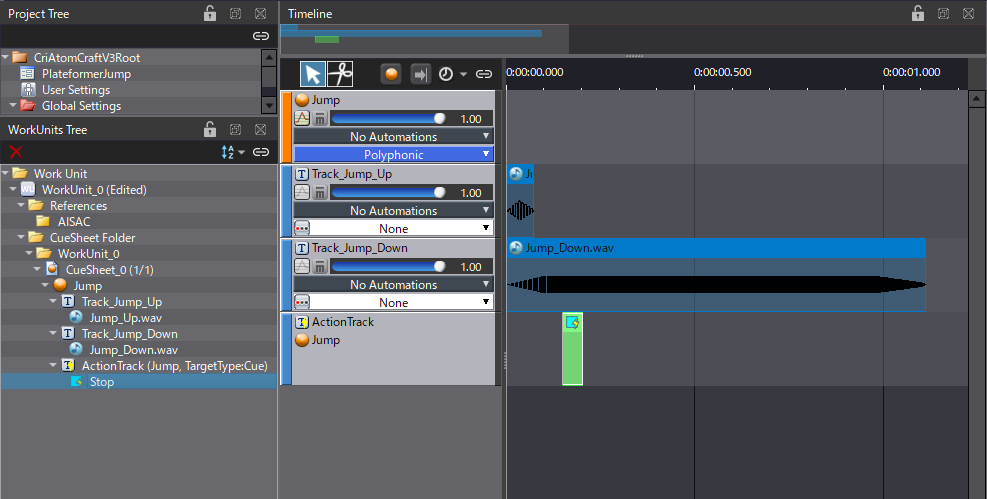Select Jump cue in WorkUnits Tree
The image size is (987, 499).
[87, 286]
